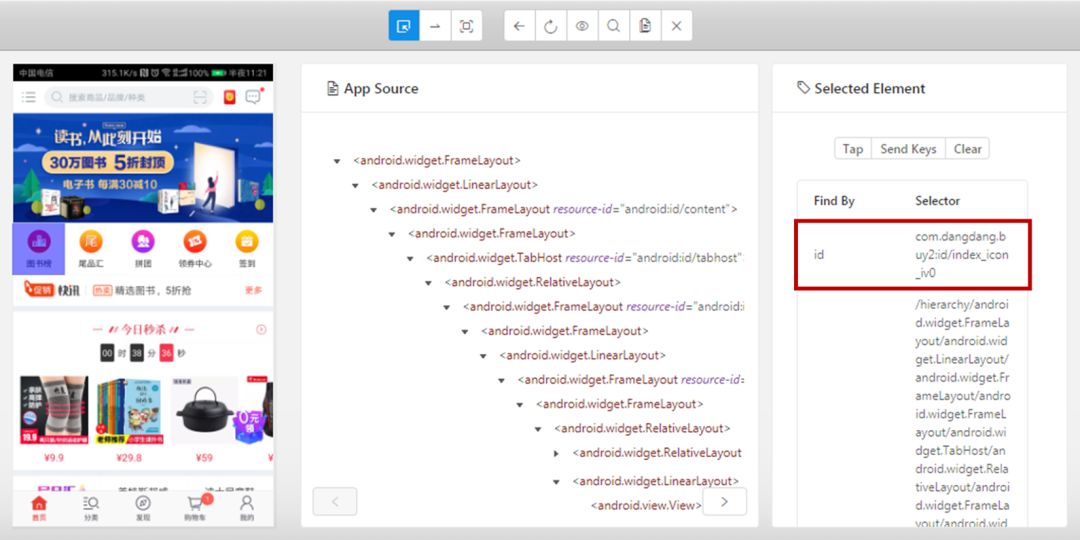
Task: Click the Tap button in Selected Element
Action: pyautogui.click(x=853, y=149)
